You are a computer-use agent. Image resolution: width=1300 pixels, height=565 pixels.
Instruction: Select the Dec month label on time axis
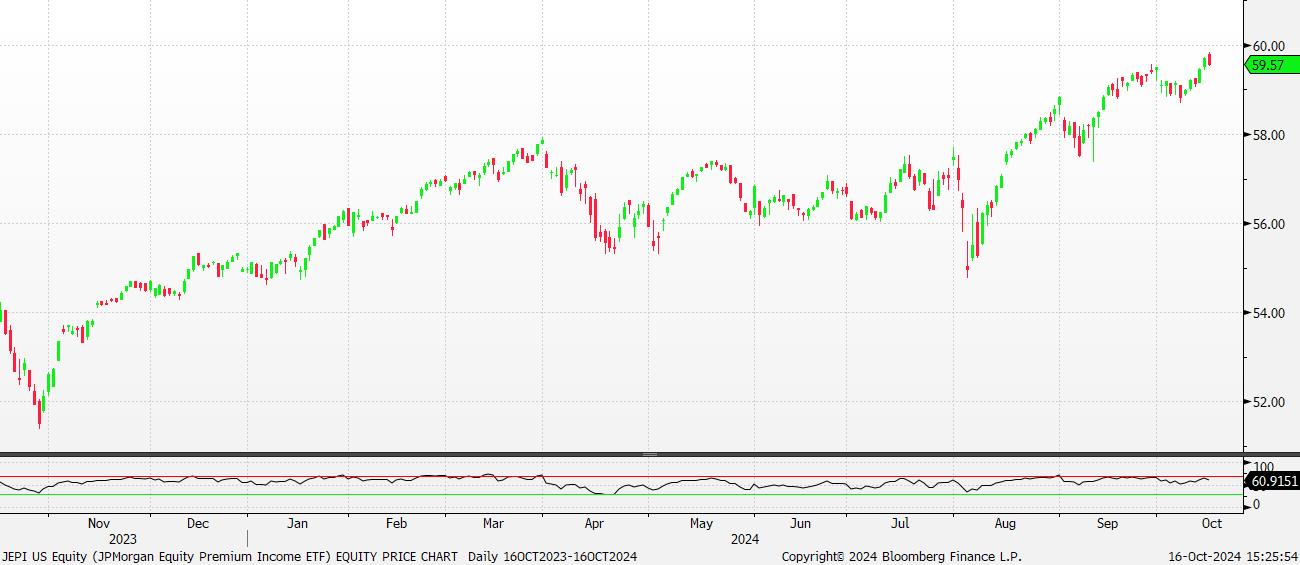pos(198,523)
